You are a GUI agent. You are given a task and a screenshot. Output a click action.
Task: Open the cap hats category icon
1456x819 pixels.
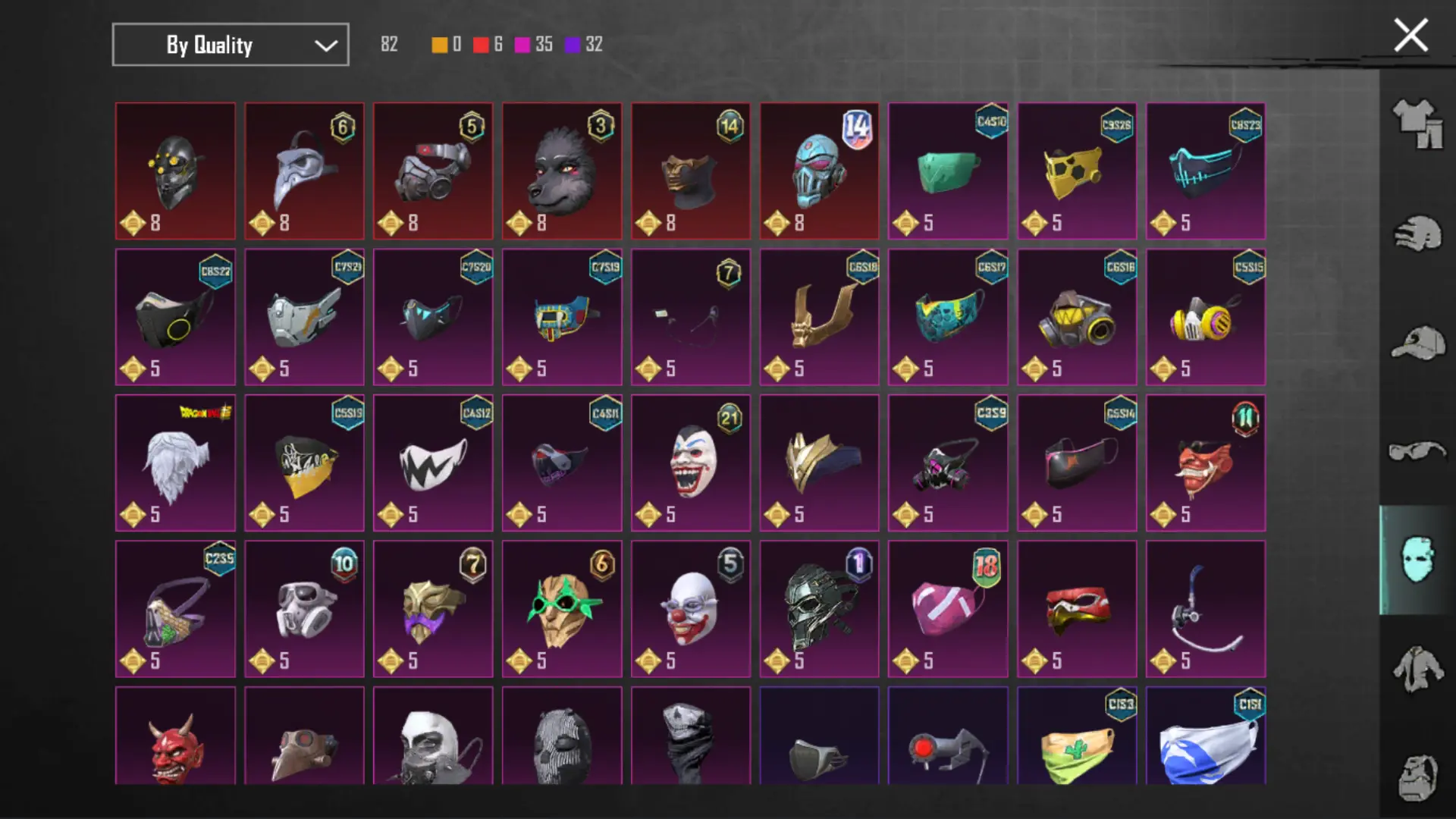[1417, 343]
